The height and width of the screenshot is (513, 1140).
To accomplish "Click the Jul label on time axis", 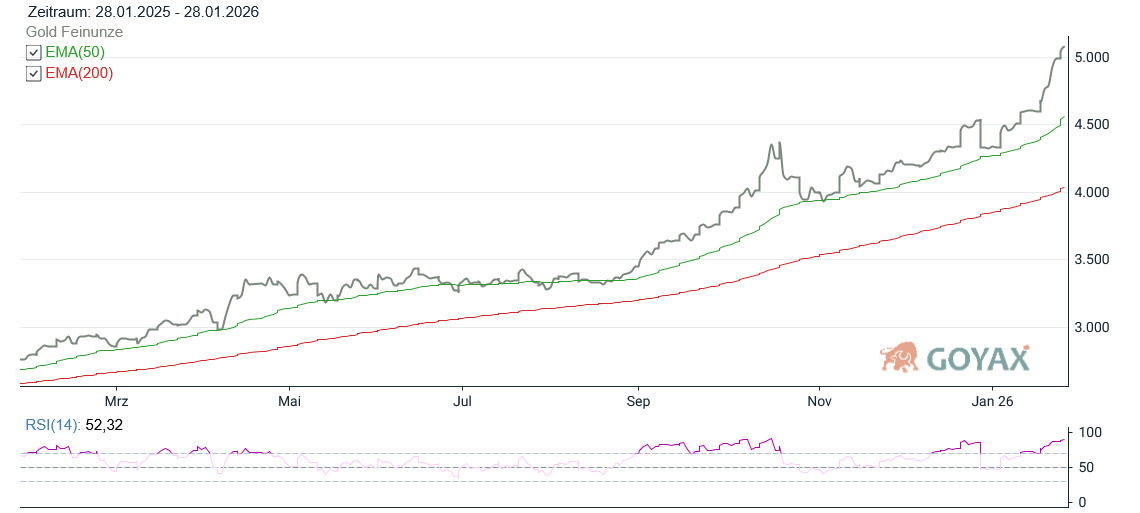I will 463,401.
